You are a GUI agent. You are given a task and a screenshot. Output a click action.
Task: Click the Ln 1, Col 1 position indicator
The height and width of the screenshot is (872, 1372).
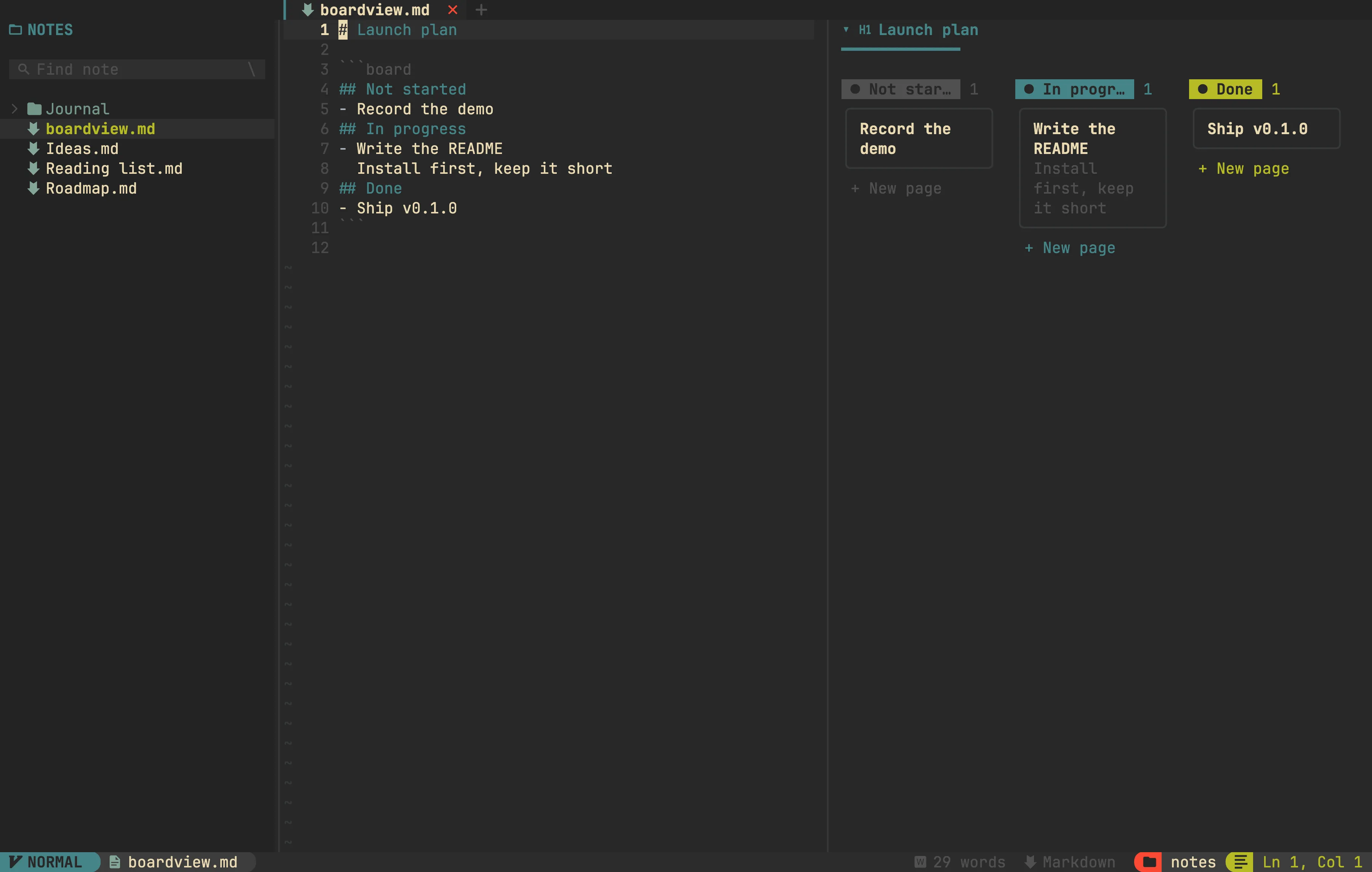click(x=1312, y=862)
